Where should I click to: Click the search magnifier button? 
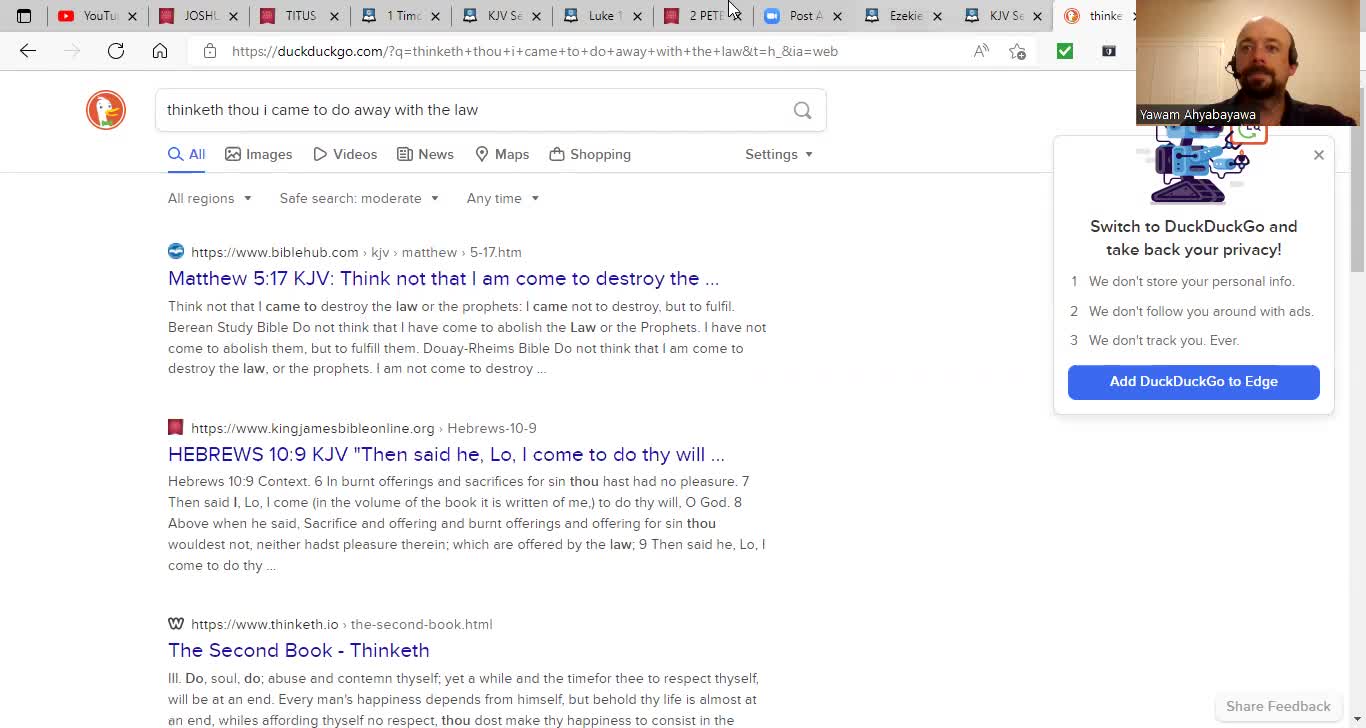[802, 110]
